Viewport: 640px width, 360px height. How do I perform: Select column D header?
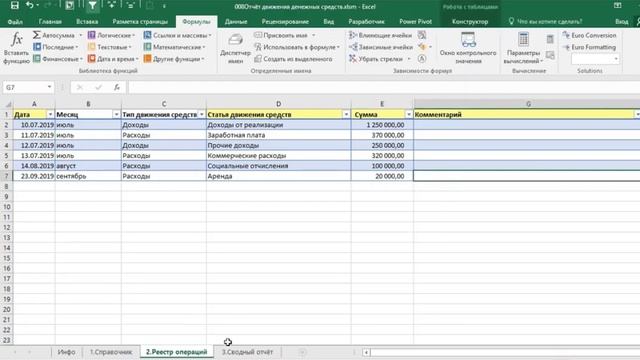click(278, 104)
